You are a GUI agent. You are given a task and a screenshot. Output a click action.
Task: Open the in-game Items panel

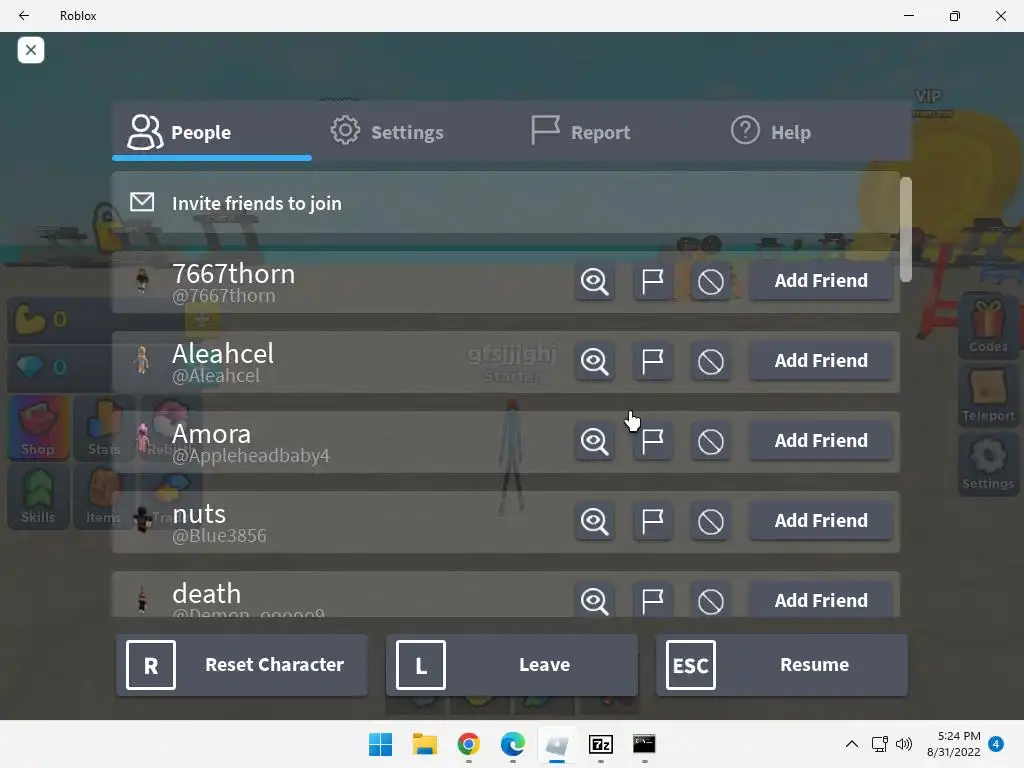tap(103, 496)
